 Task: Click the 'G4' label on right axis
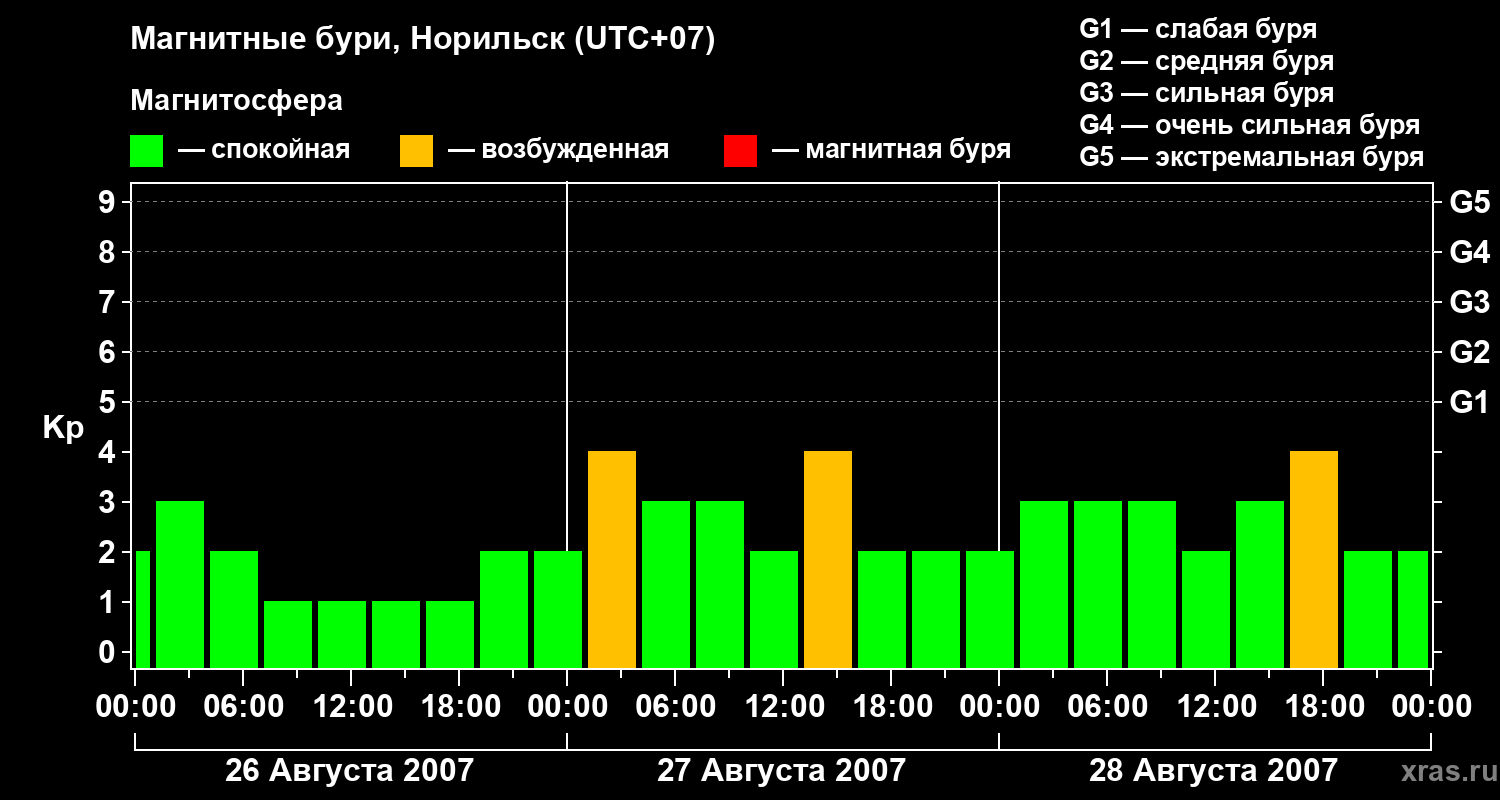click(x=1469, y=252)
